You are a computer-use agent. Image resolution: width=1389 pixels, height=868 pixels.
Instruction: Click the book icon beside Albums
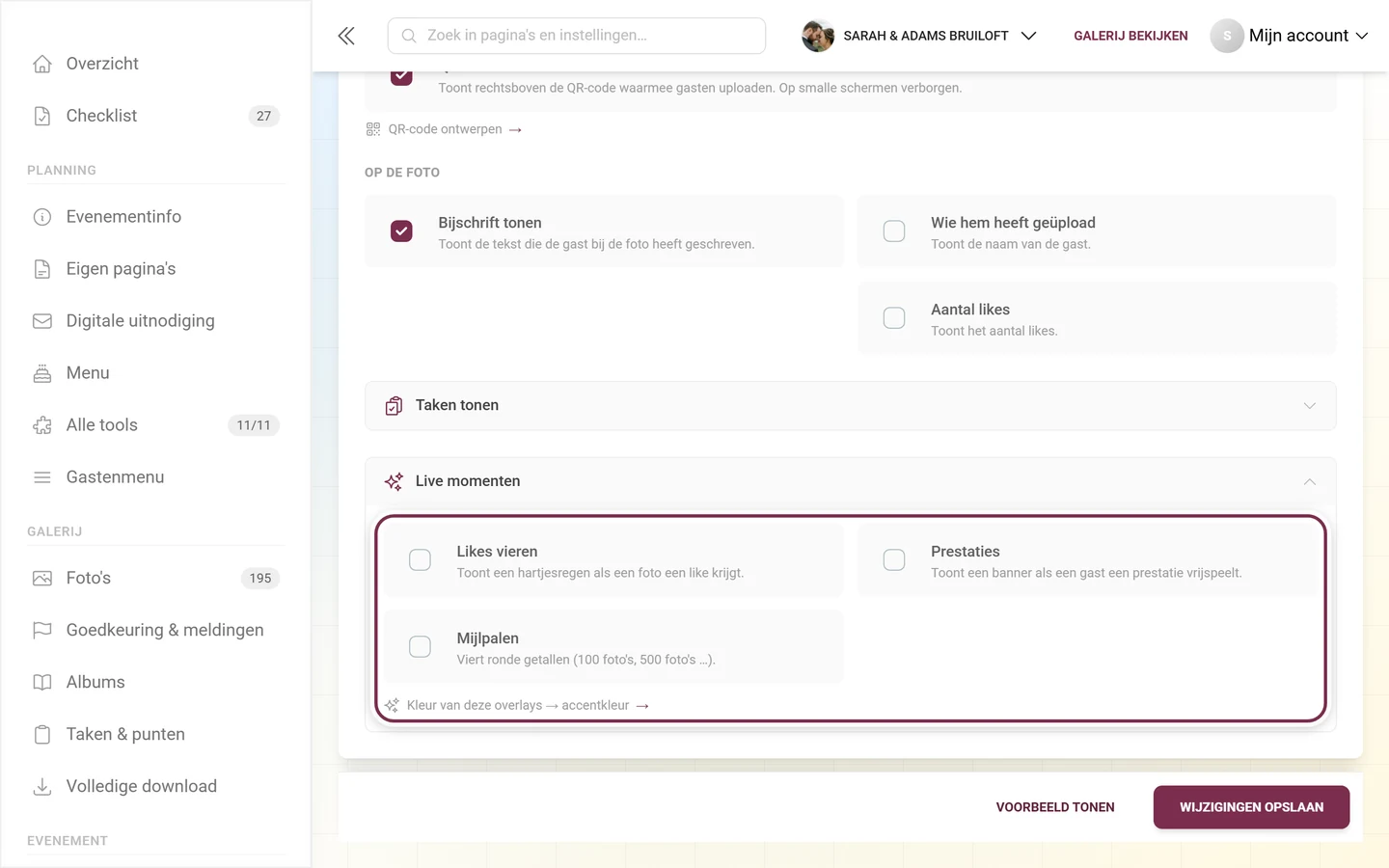(x=42, y=683)
